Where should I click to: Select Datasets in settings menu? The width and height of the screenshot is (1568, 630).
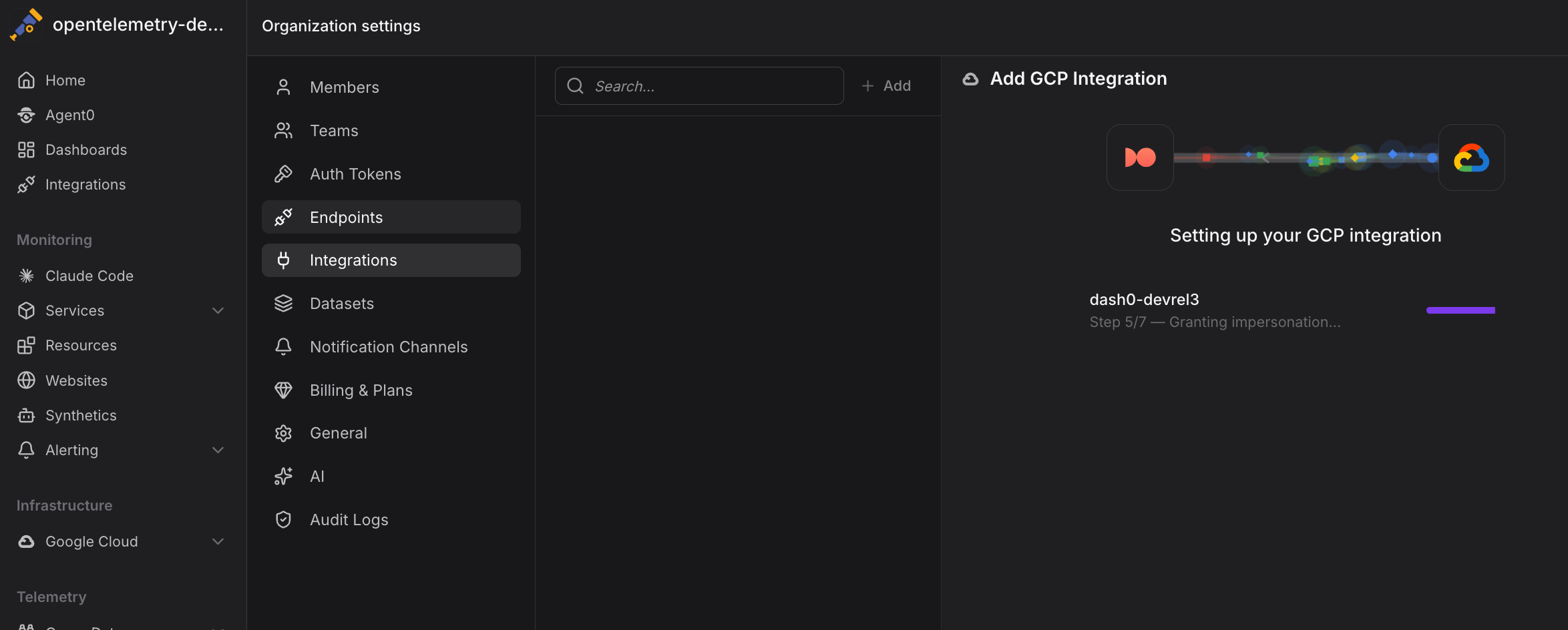pos(391,304)
